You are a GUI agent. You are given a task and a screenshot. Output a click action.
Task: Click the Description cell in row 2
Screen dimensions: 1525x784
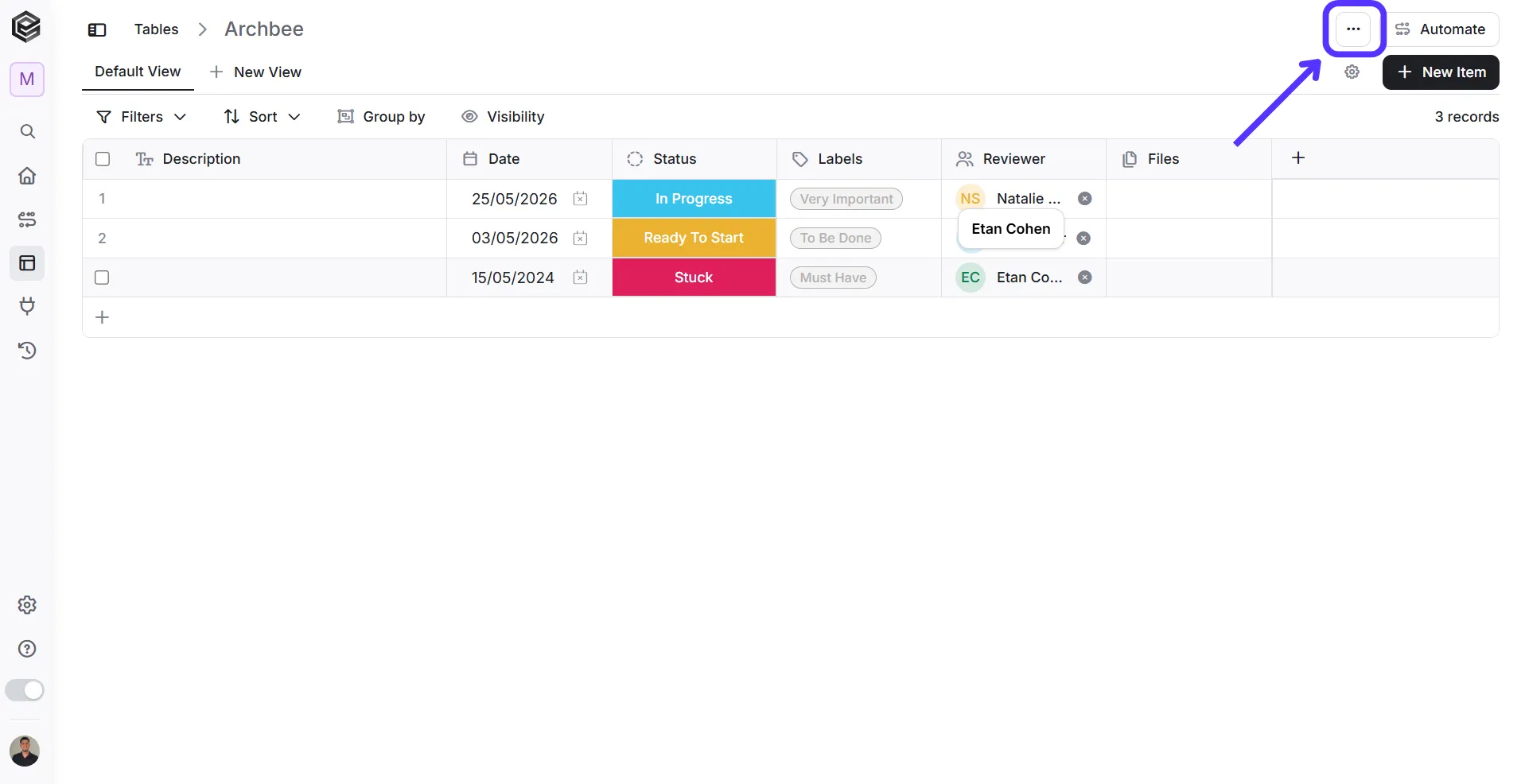282,238
